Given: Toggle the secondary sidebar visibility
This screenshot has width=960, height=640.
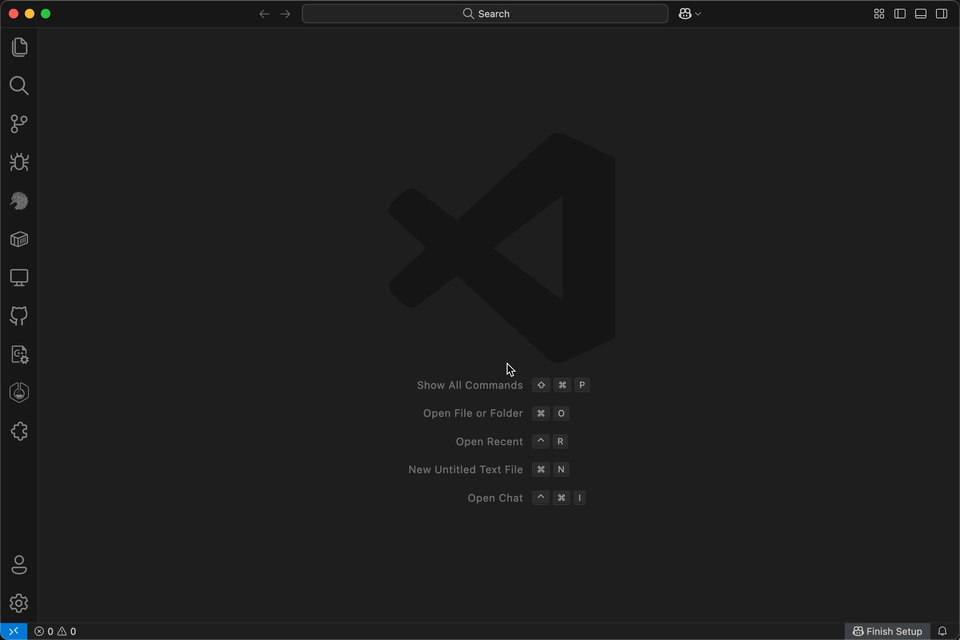Looking at the screenshot, I should coord(941,13).
